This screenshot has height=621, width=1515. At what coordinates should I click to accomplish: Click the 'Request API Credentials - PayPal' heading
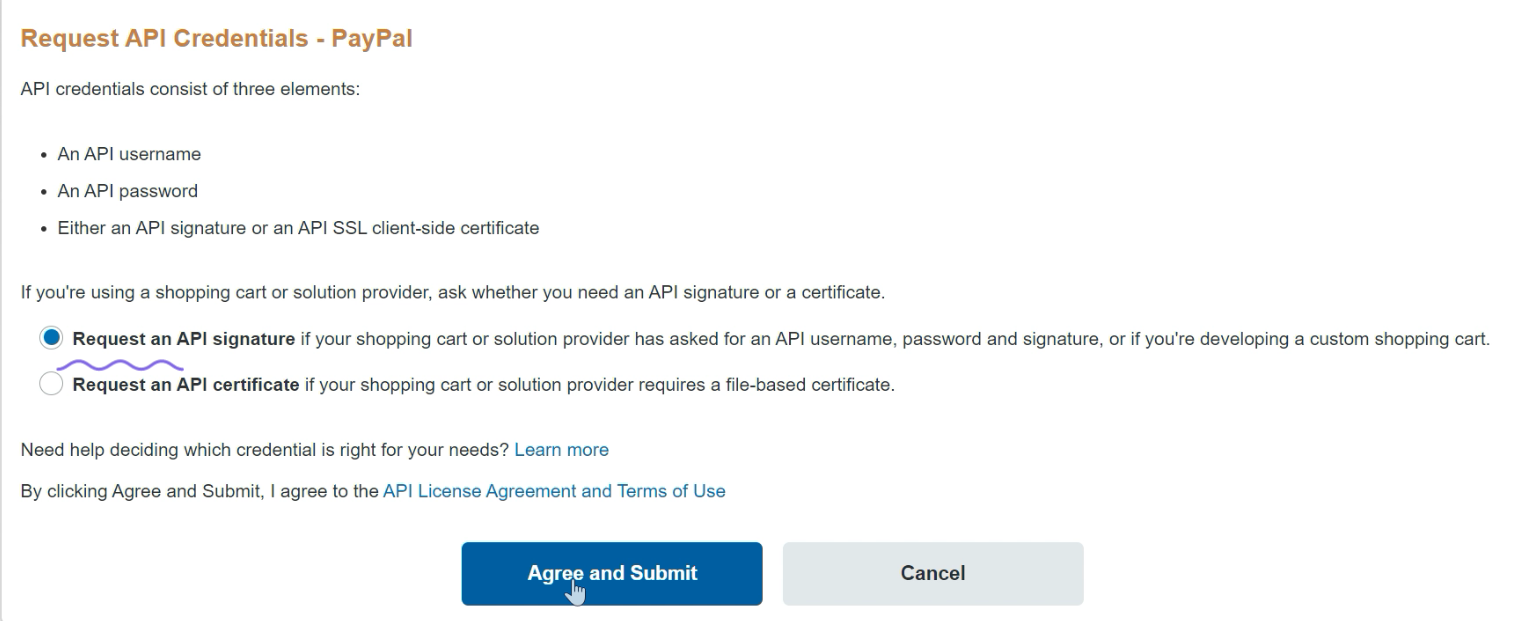217,40
